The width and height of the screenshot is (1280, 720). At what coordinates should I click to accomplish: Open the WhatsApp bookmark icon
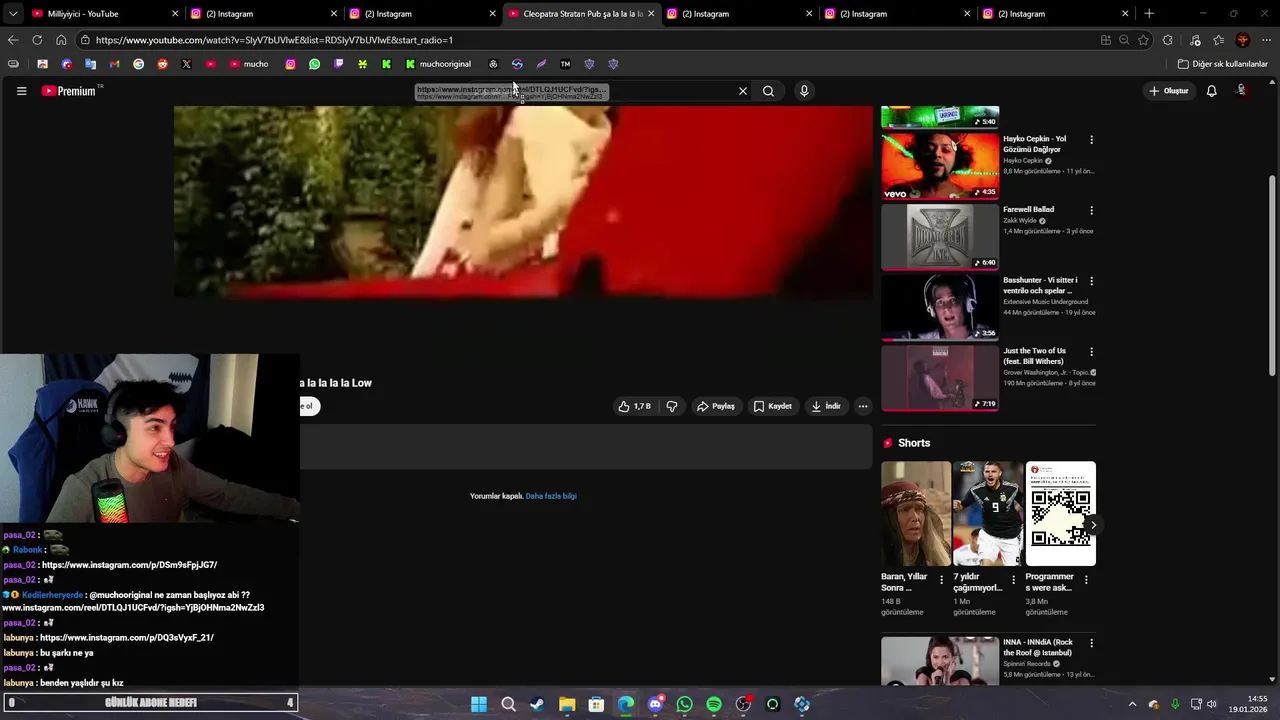tap(315, 64)
